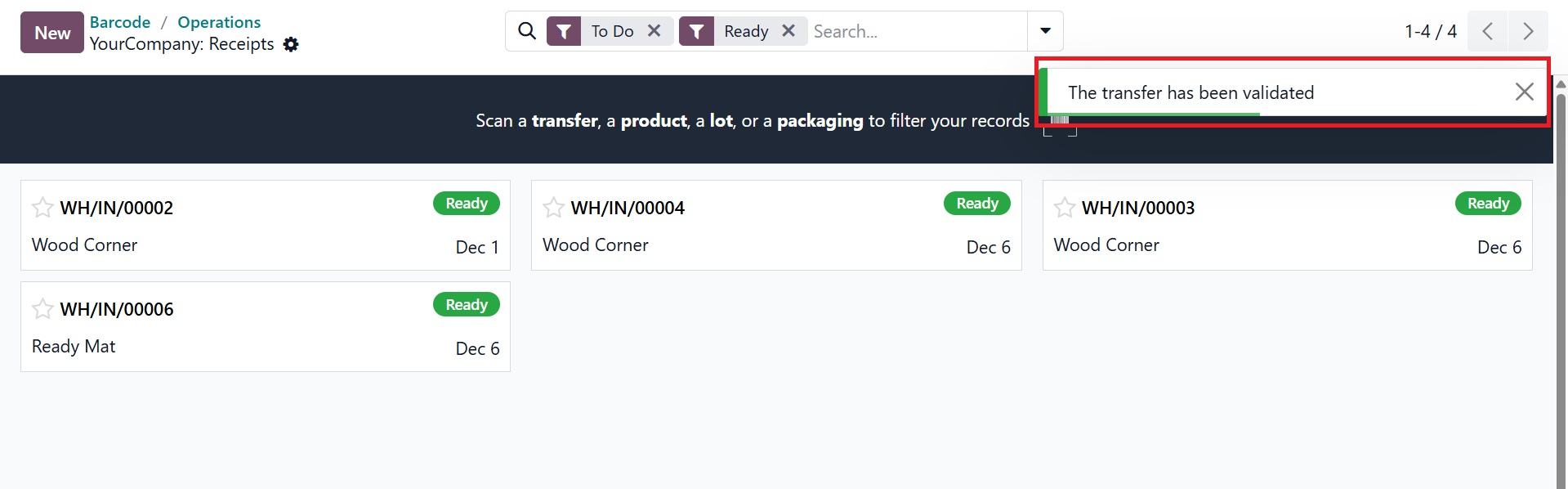The height and width of the screenshot is (489, 1568).
Task: Go to the previous page of records
Action: (1487, 31)
